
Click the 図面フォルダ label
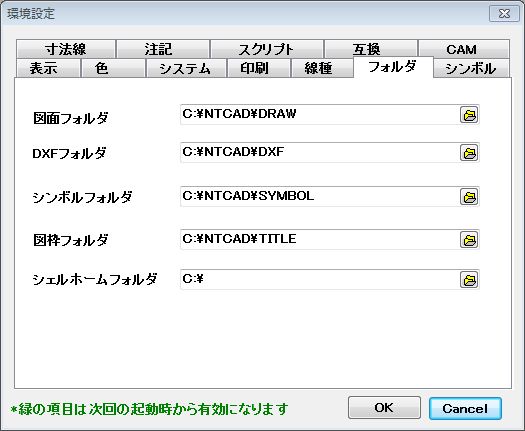(x=71, y=118)
